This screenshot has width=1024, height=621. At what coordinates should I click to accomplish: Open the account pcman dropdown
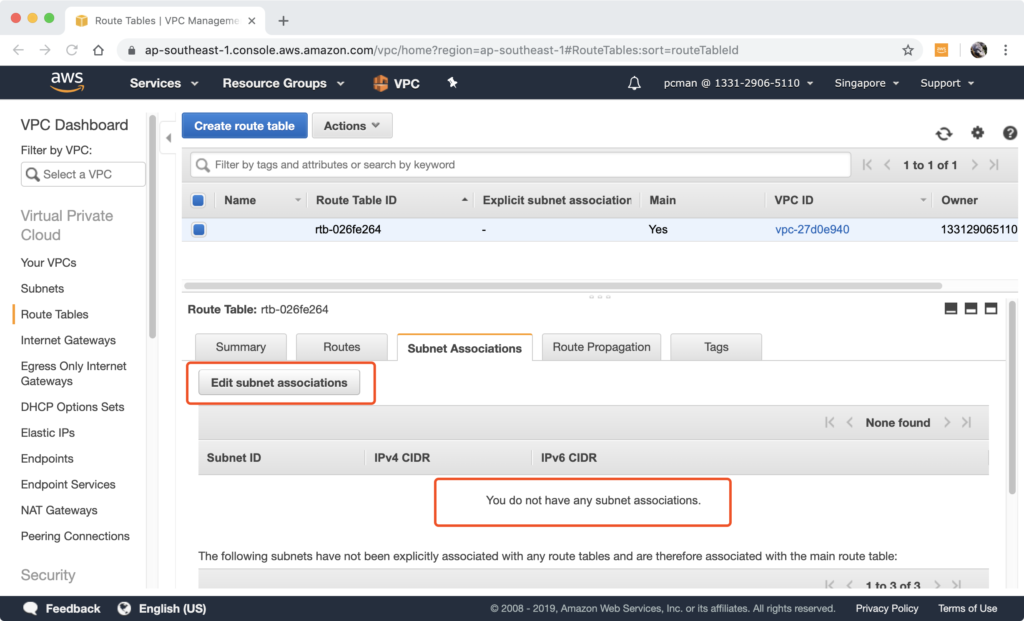[x=738, y=83]
